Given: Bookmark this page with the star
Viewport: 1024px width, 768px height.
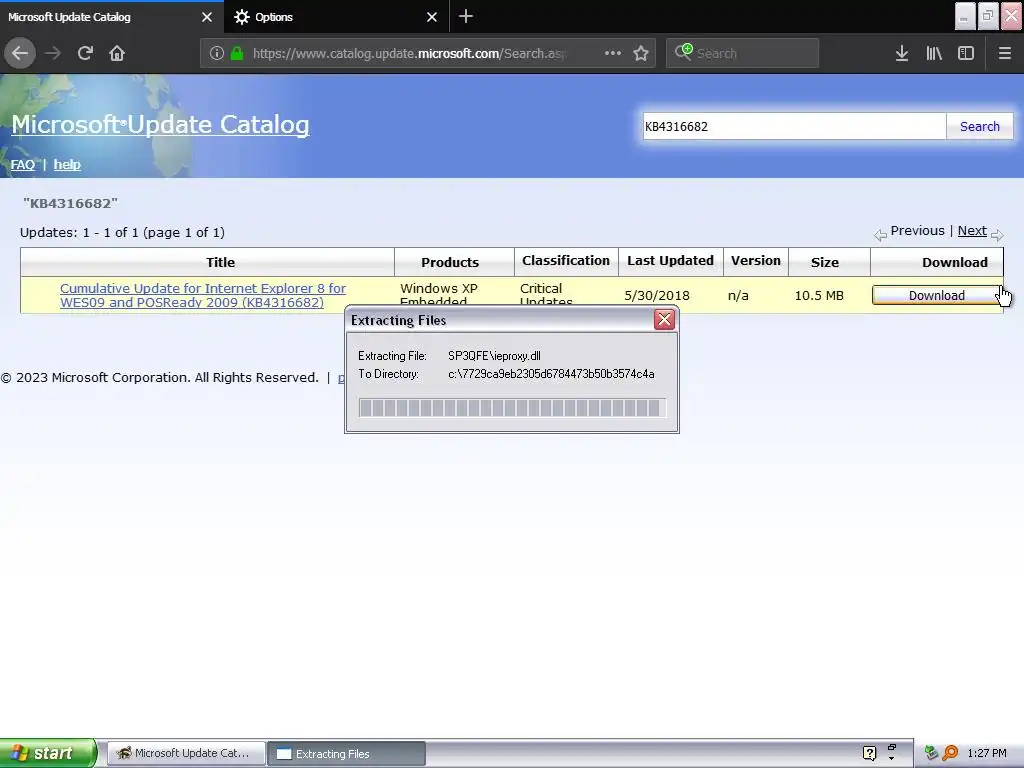Looking at the screenshot, I should 641,53.
